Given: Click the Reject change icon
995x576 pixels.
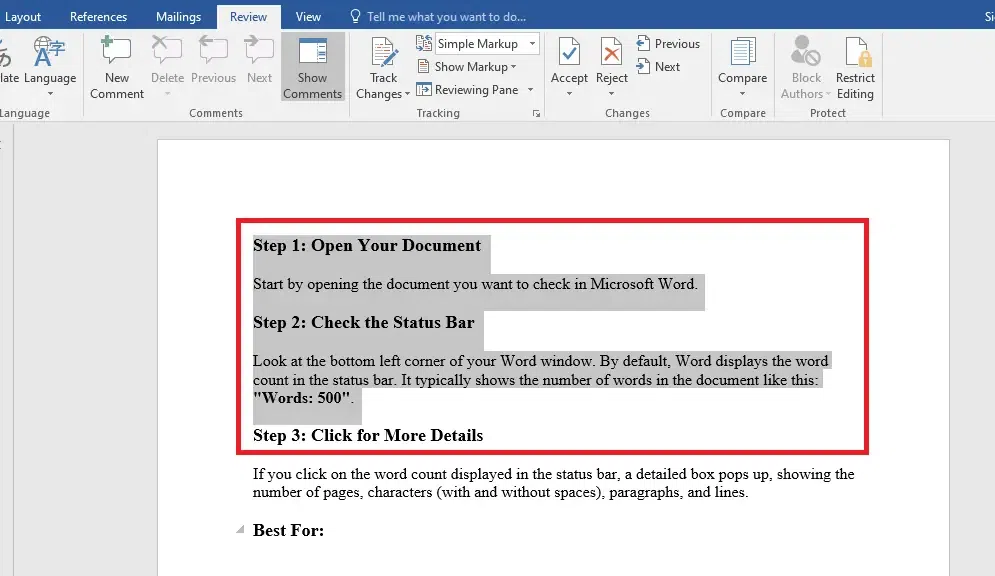Looking at the screenshot, I should tap(611, 51).
